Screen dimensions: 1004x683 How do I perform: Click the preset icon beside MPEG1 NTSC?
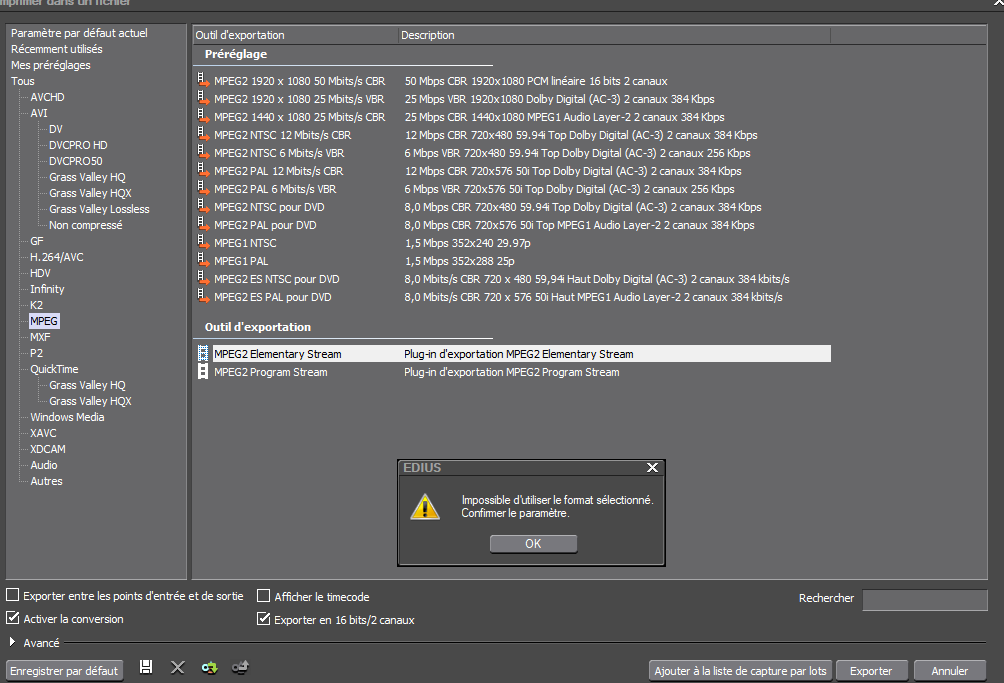click(x=203, y=241)
